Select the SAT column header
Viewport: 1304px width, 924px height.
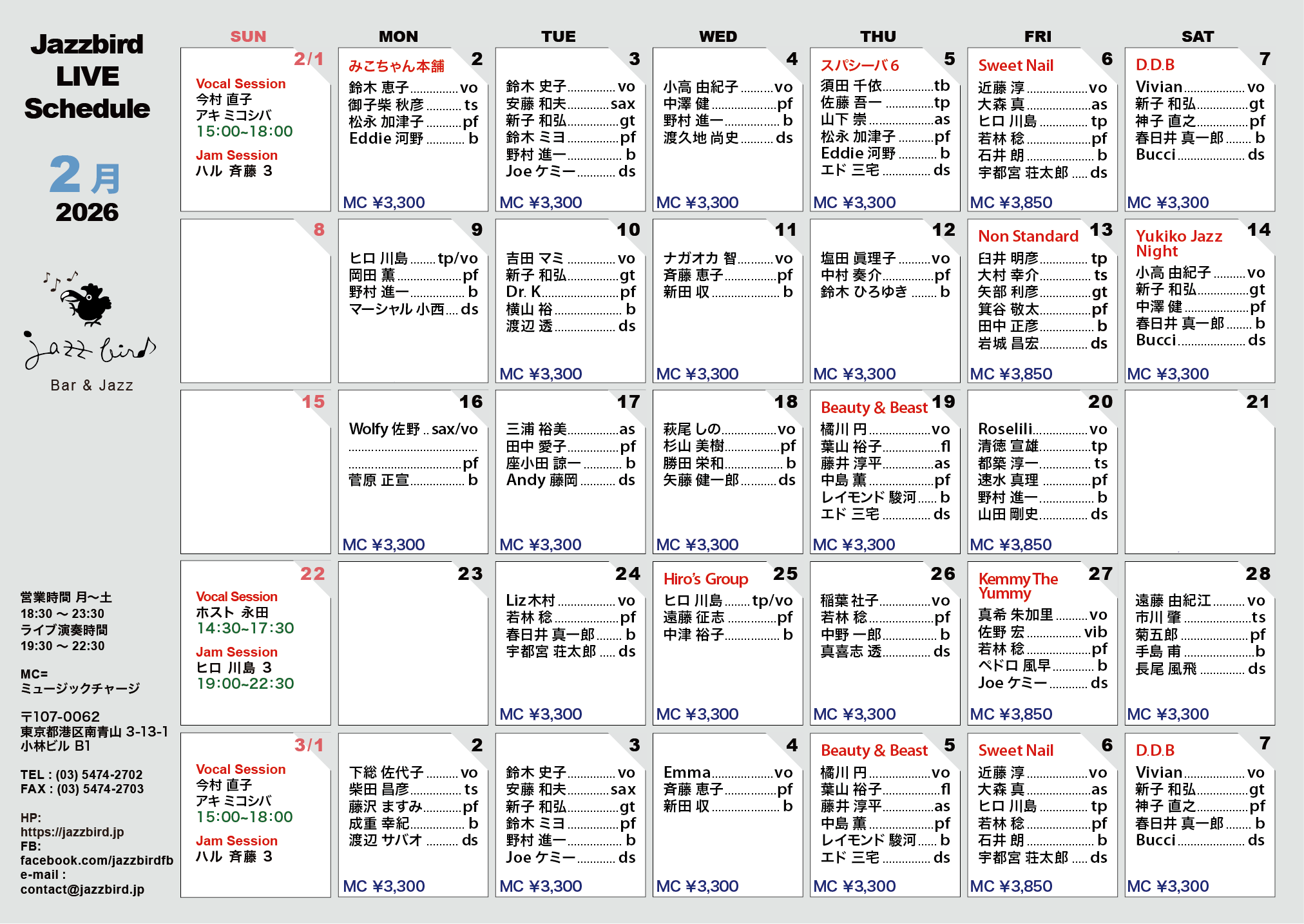pyautogui.click(x=1197, y=37)
